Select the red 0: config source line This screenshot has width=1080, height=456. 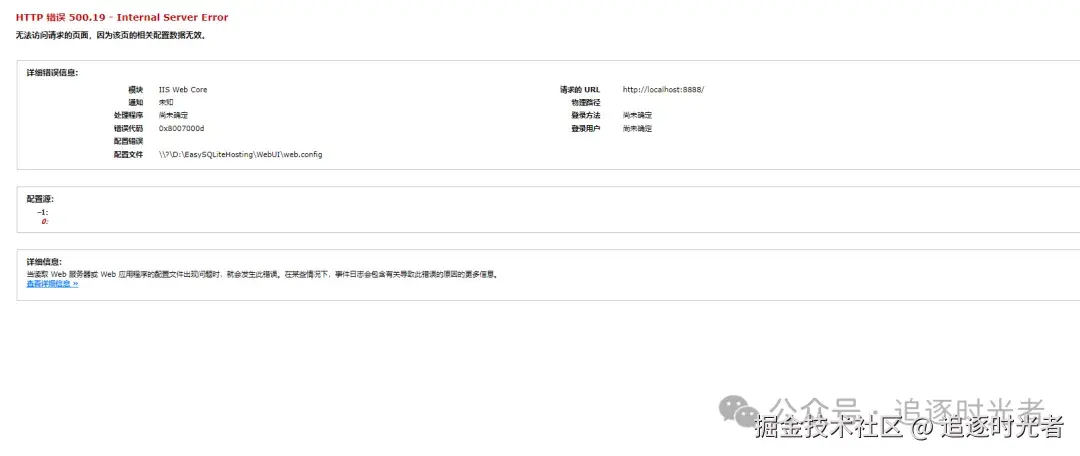click(45, 222)
